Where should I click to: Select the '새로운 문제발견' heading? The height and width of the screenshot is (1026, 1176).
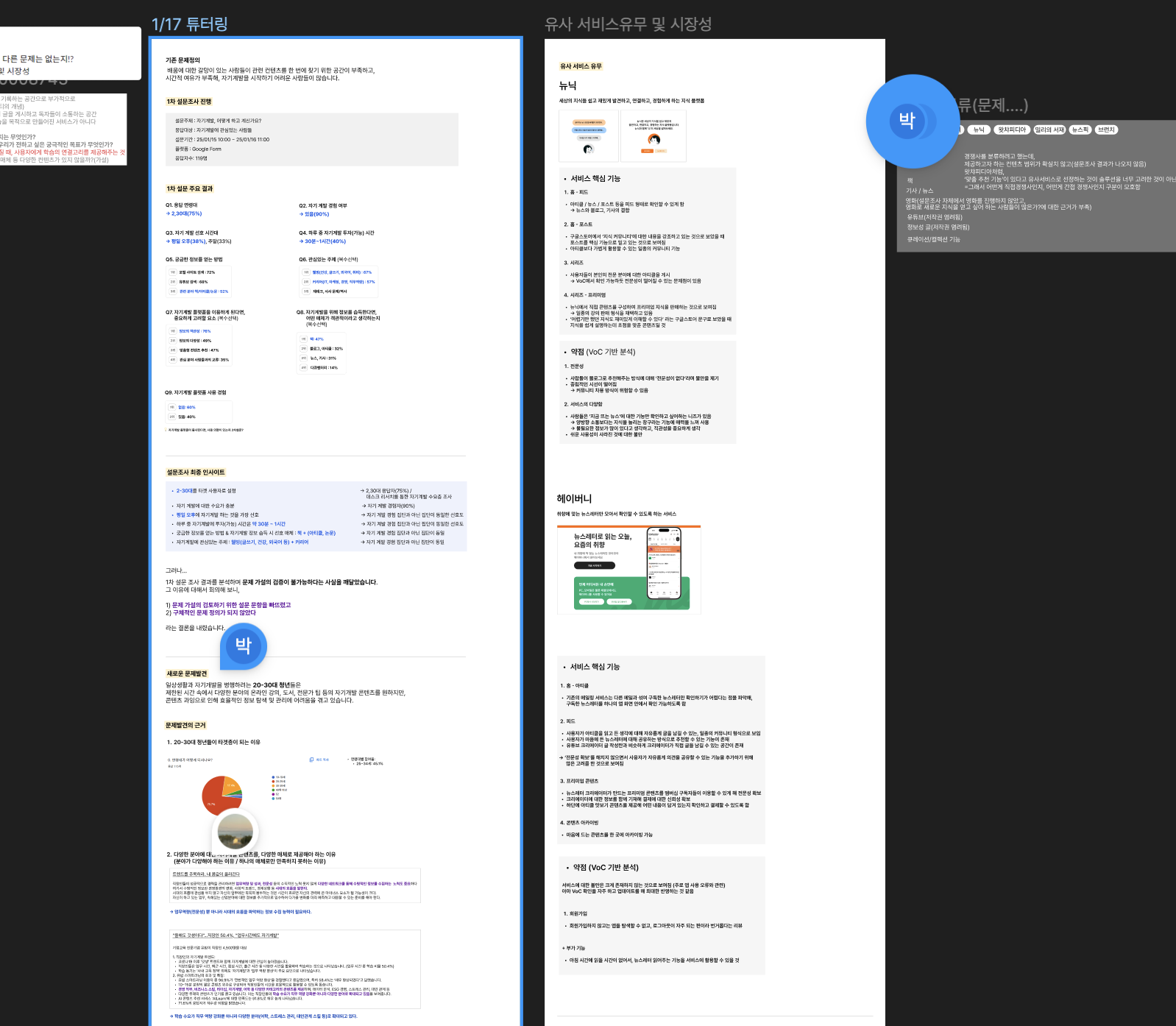pyautogui.click(x=187, y=673)
